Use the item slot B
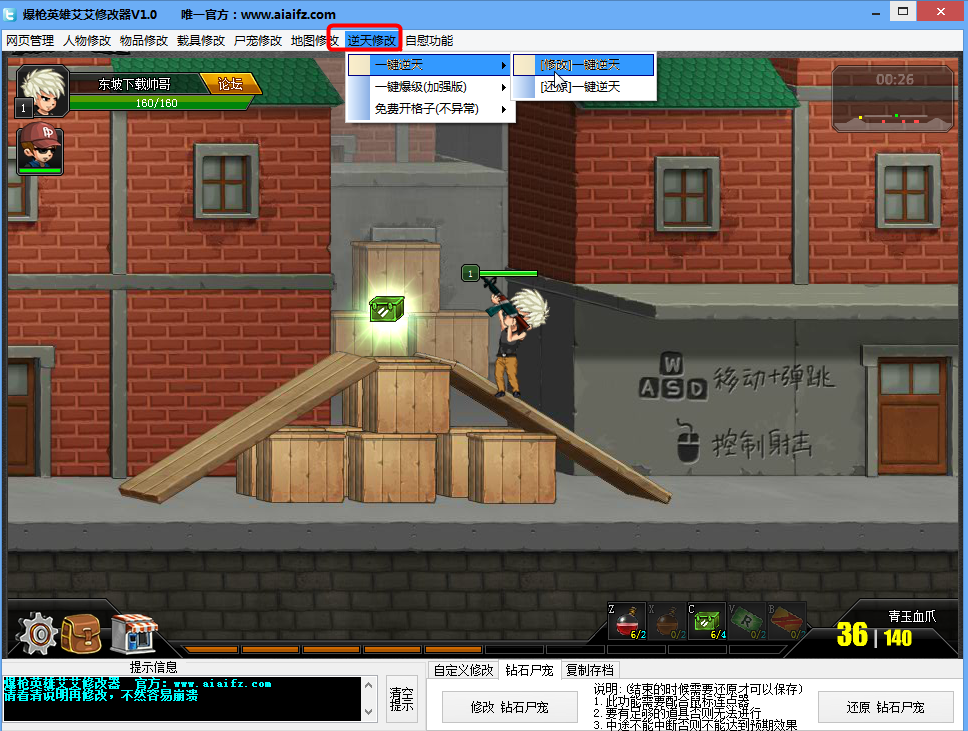Image resolution: width=968 pixels, height=731 pixels. tap(786, 621)
